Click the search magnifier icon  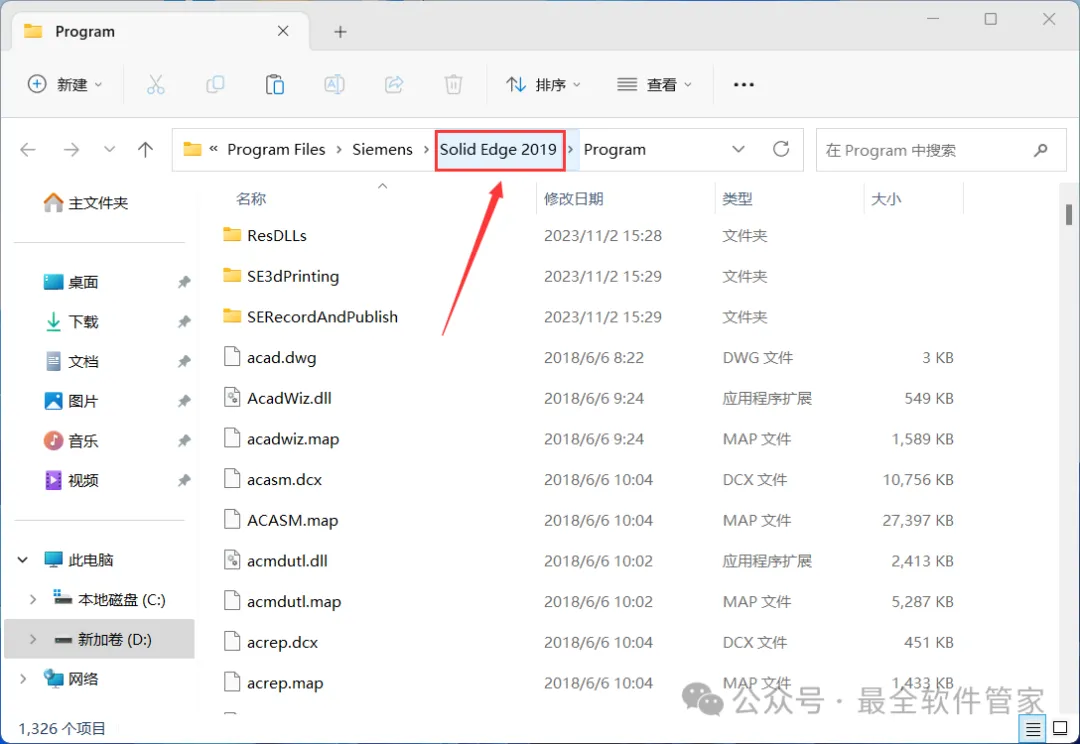point(1041,149)
